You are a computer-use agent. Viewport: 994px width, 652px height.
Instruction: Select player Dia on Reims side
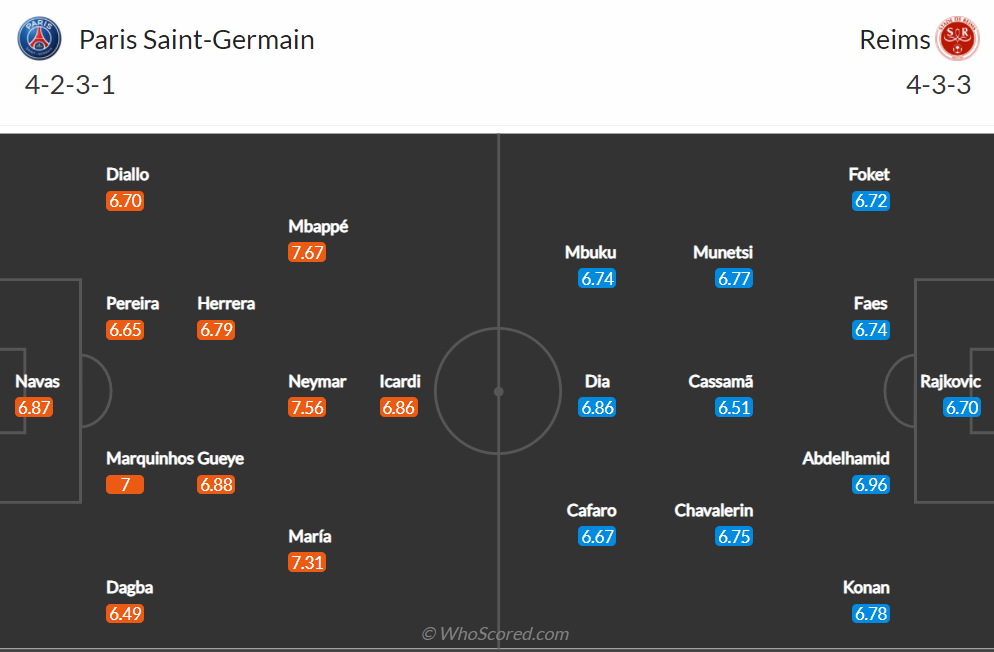pos(597,381)
